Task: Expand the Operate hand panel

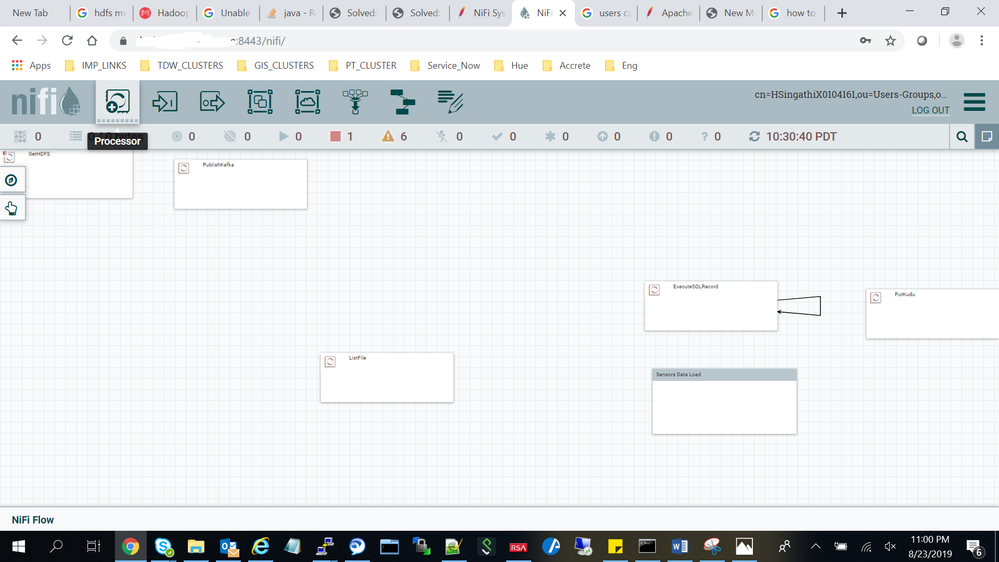Action: pyautogui.click(x=11, y=208)
